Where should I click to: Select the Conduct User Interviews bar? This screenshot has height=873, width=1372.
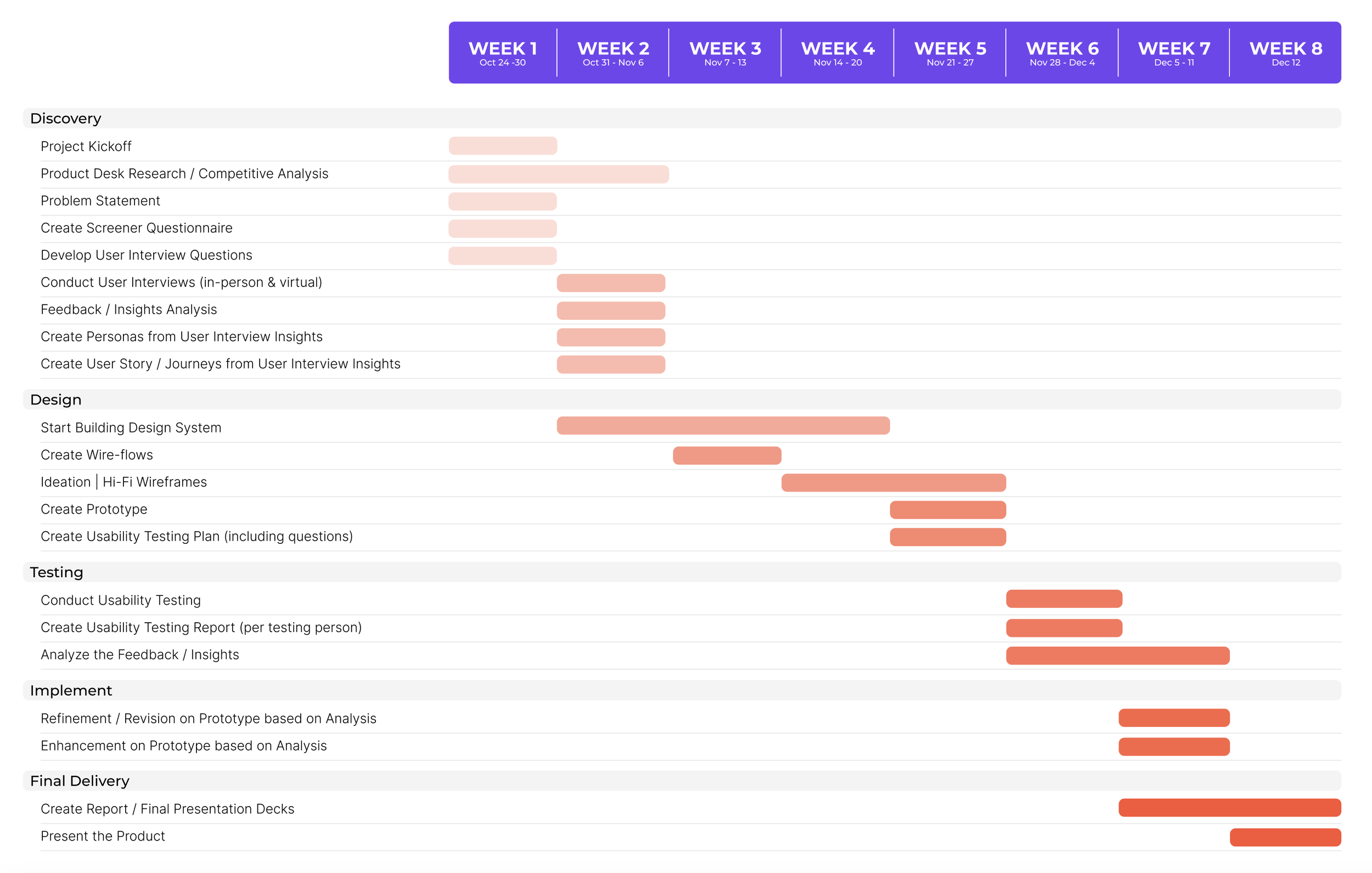tap(611, 283)
